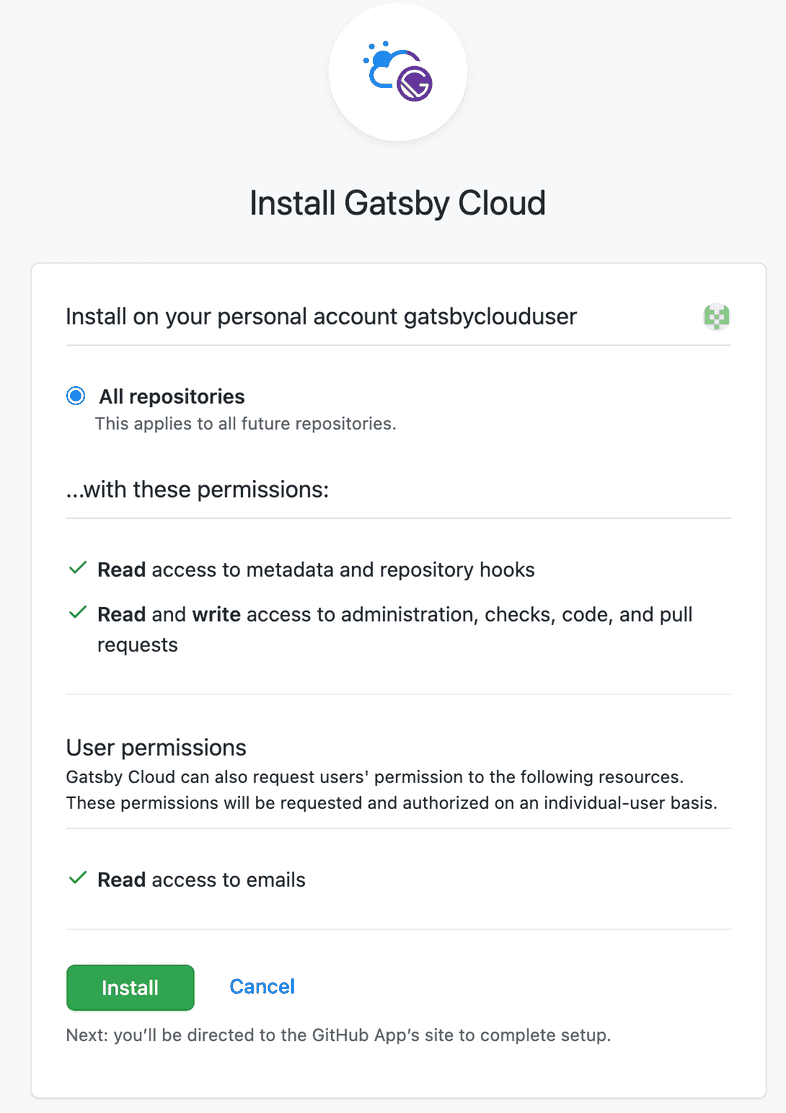The height and width of the screenshot is (1113, 786).
Task: Click the personal account install banner
Action: pyautogui.click(x=320, y=316)
